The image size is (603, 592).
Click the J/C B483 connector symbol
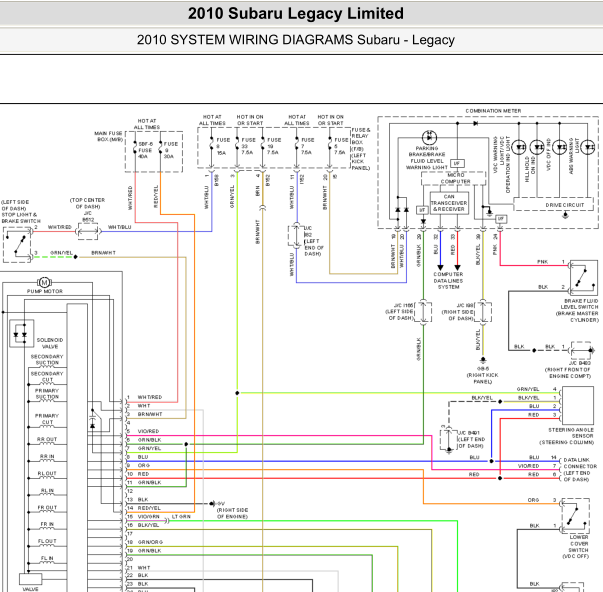click(581, 350)
